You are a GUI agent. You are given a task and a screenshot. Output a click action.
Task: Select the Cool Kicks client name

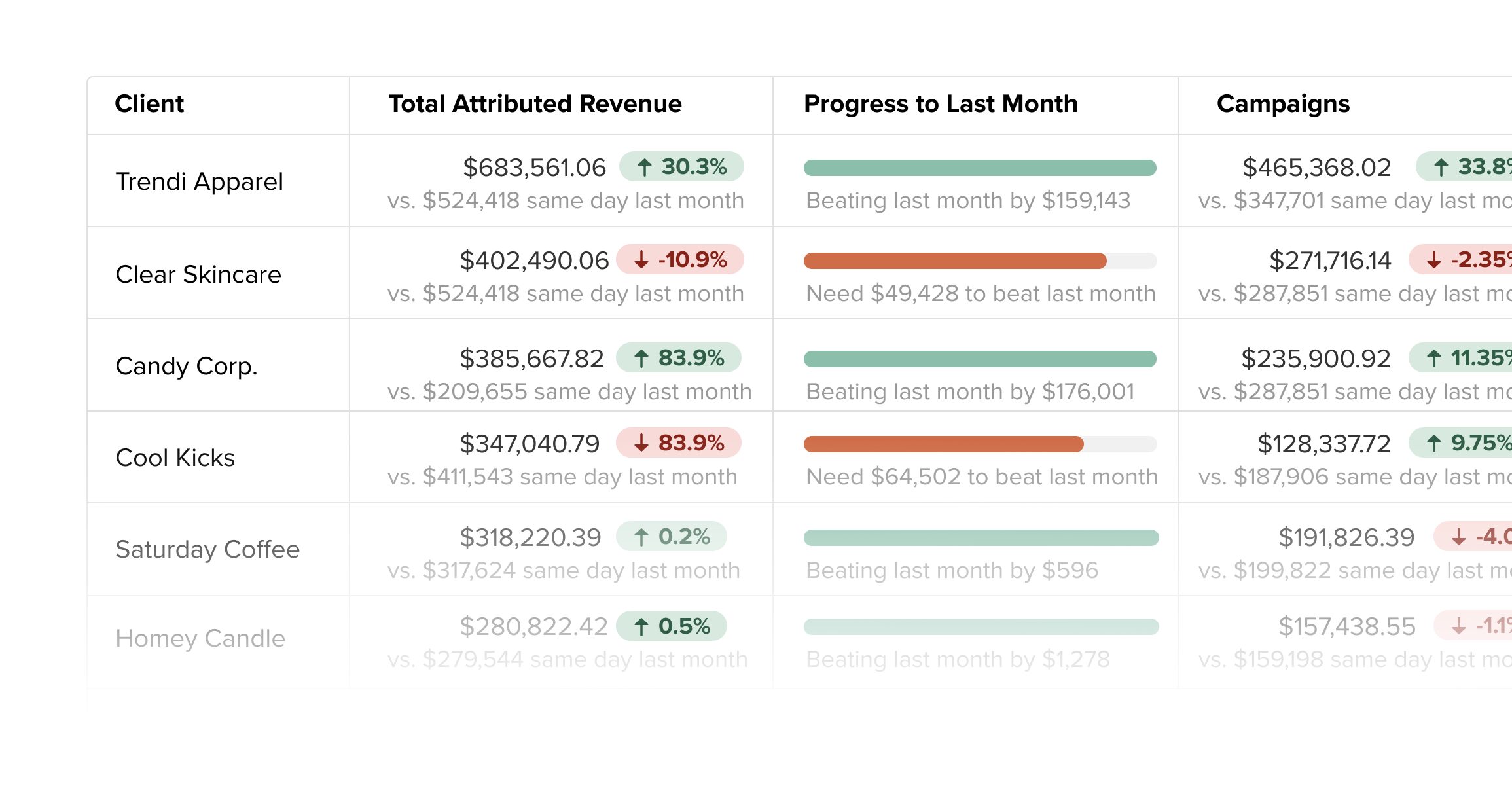(175, 458)
